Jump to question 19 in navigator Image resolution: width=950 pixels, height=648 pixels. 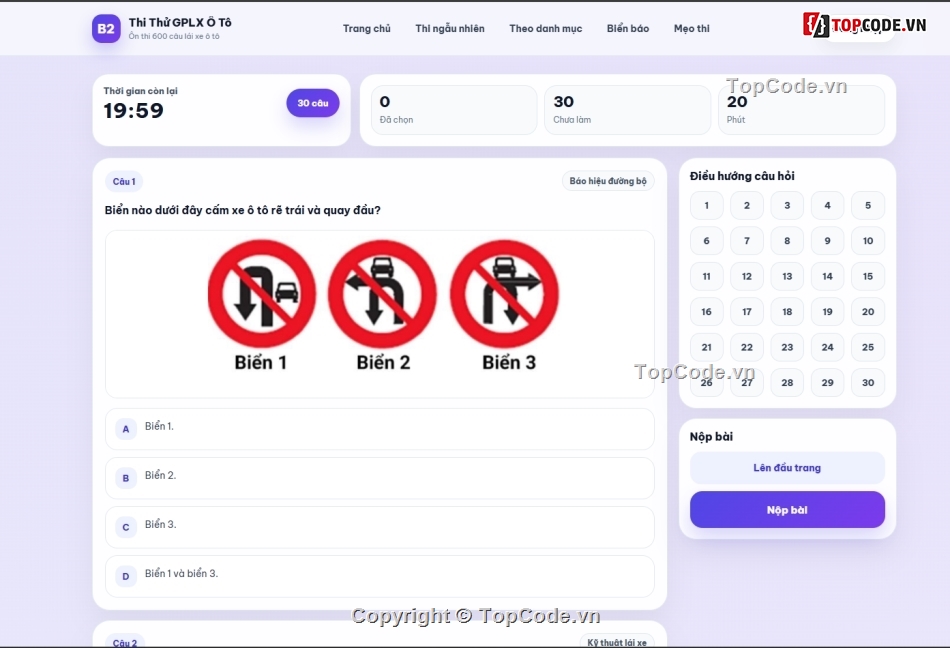828,312
